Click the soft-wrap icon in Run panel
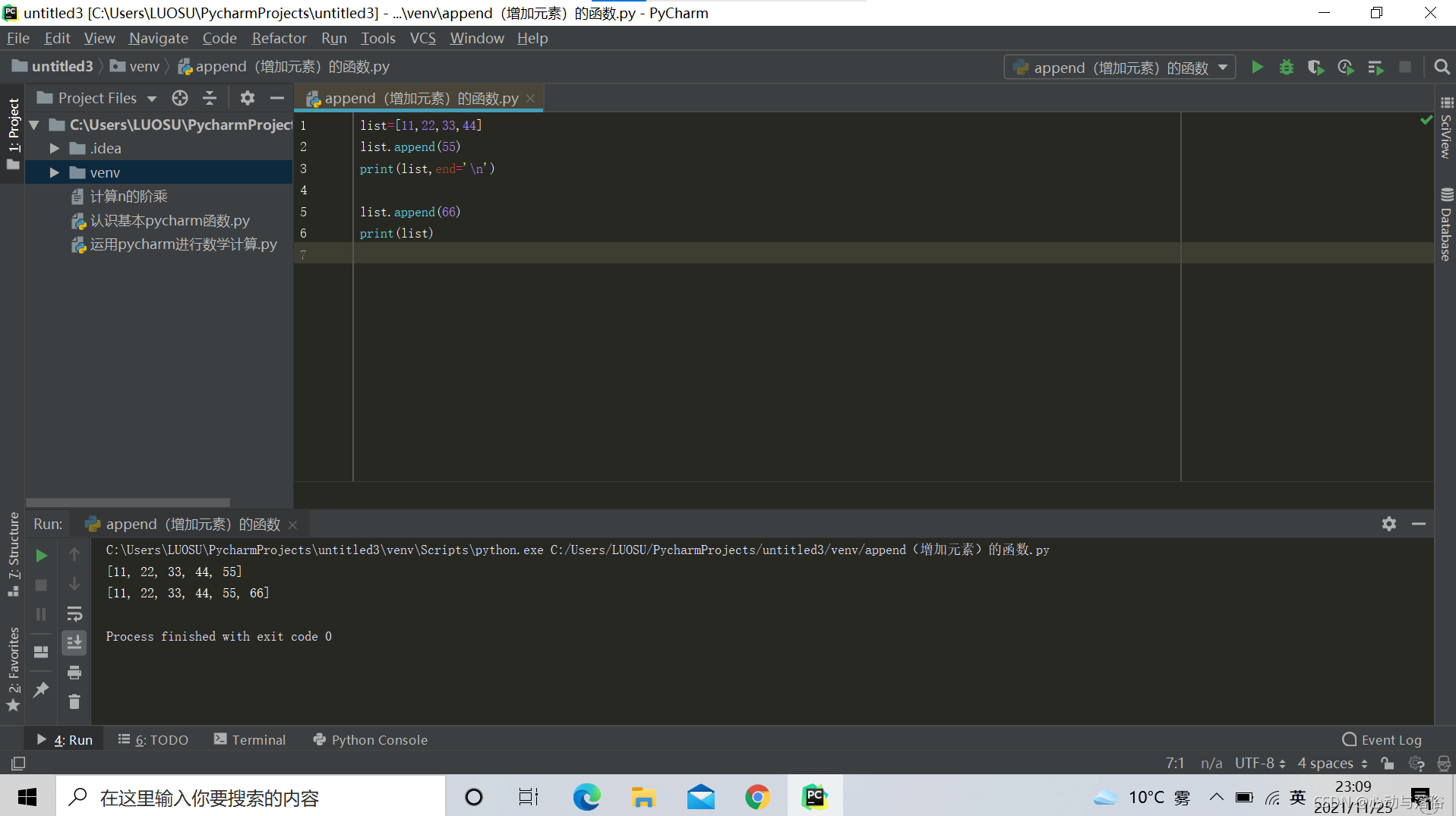The width and height of the screenshot is (1456, 816). 74,614
